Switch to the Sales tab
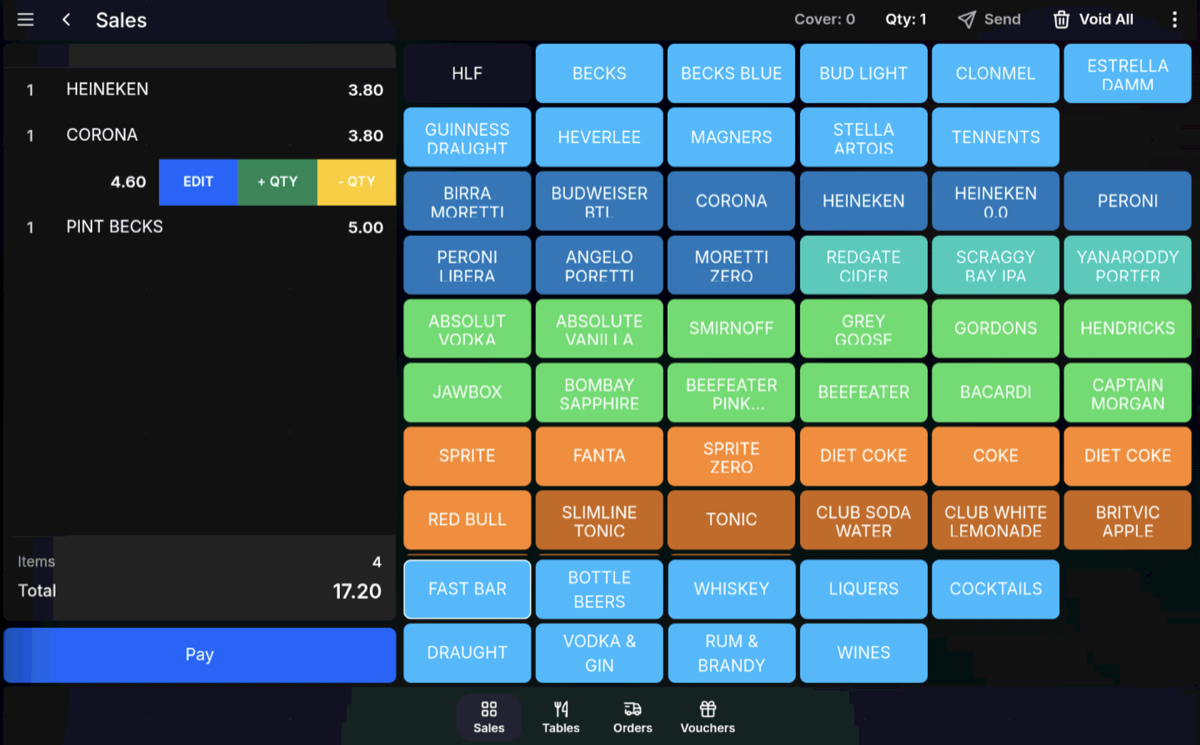The image size is (1200, 745). point(489,717)
